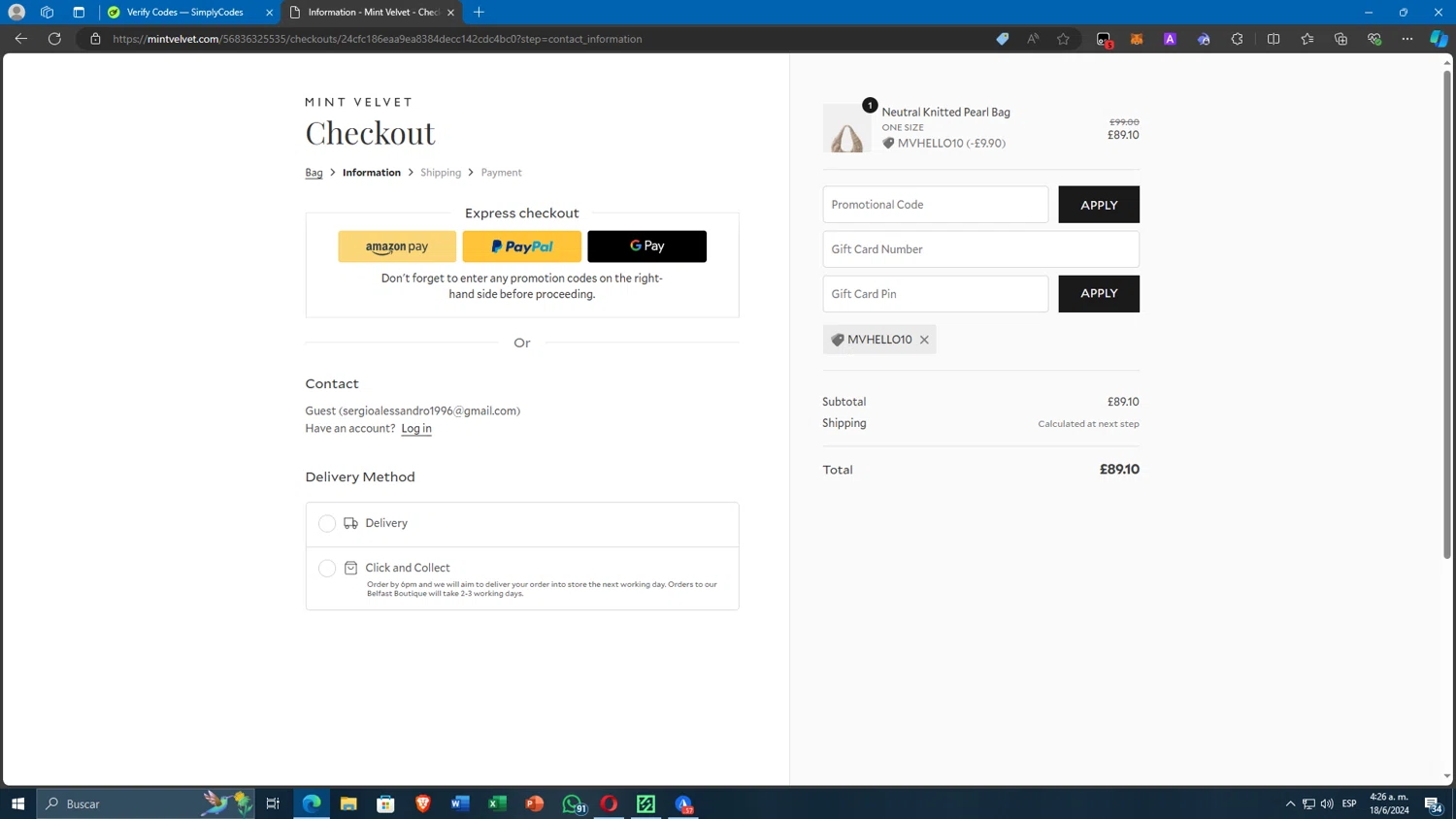Click the browser Back arrow
The image size is (1456, 819).
point(20,39)
